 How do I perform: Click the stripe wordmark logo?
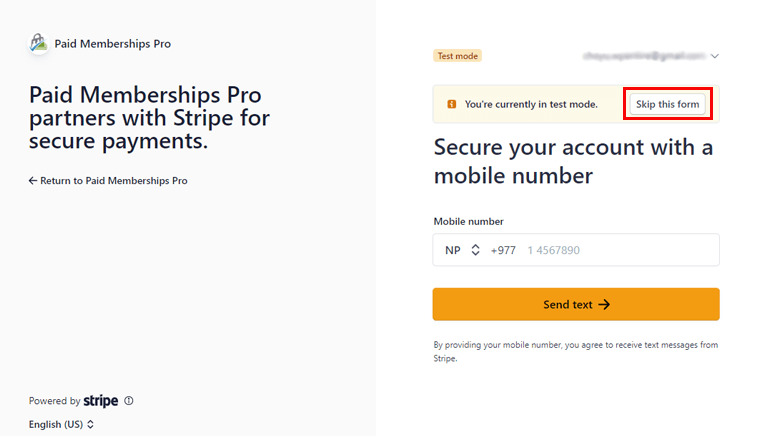pyautogui.click(x=101, y=401)
